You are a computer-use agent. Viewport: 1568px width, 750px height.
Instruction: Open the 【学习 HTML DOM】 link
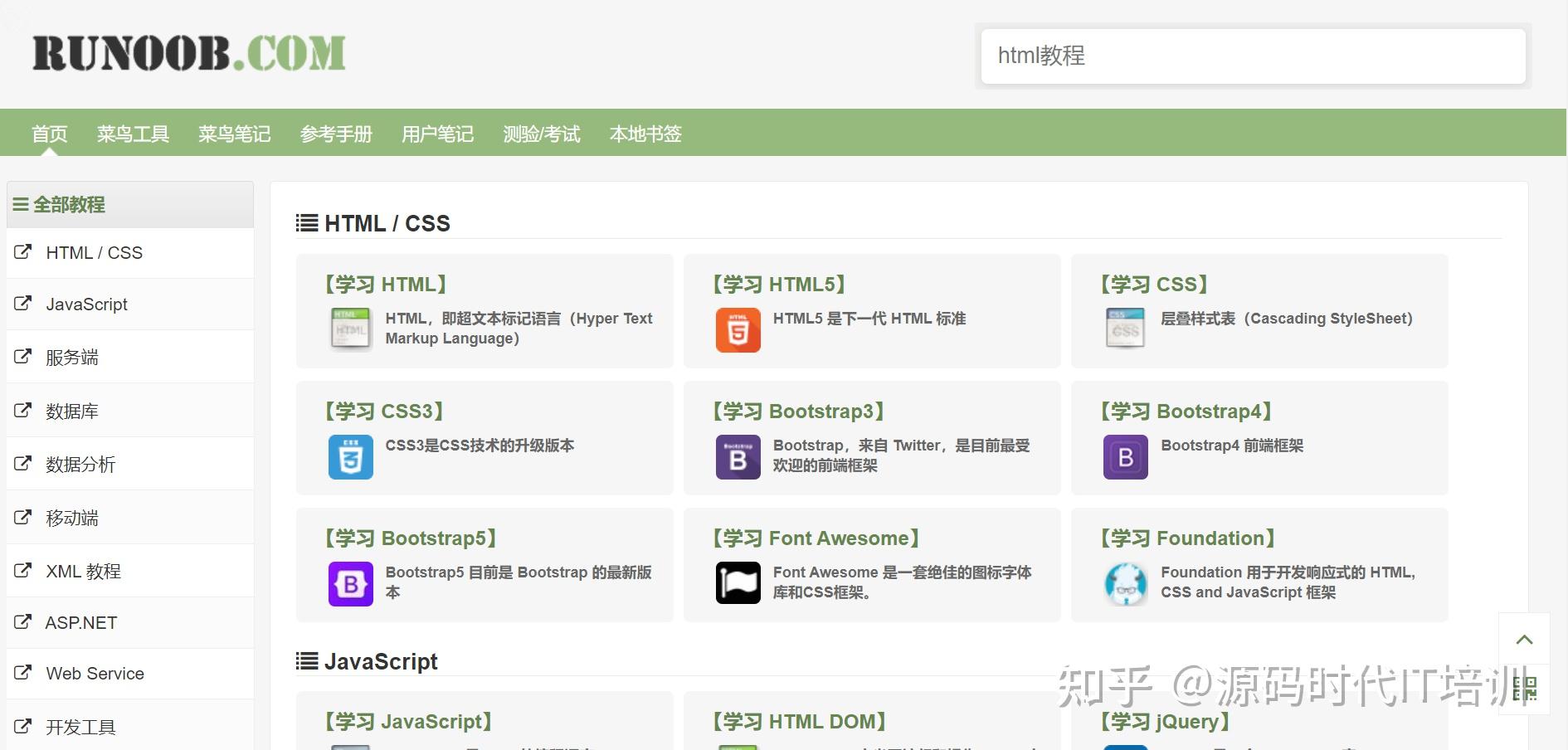(x=799, y=722)
